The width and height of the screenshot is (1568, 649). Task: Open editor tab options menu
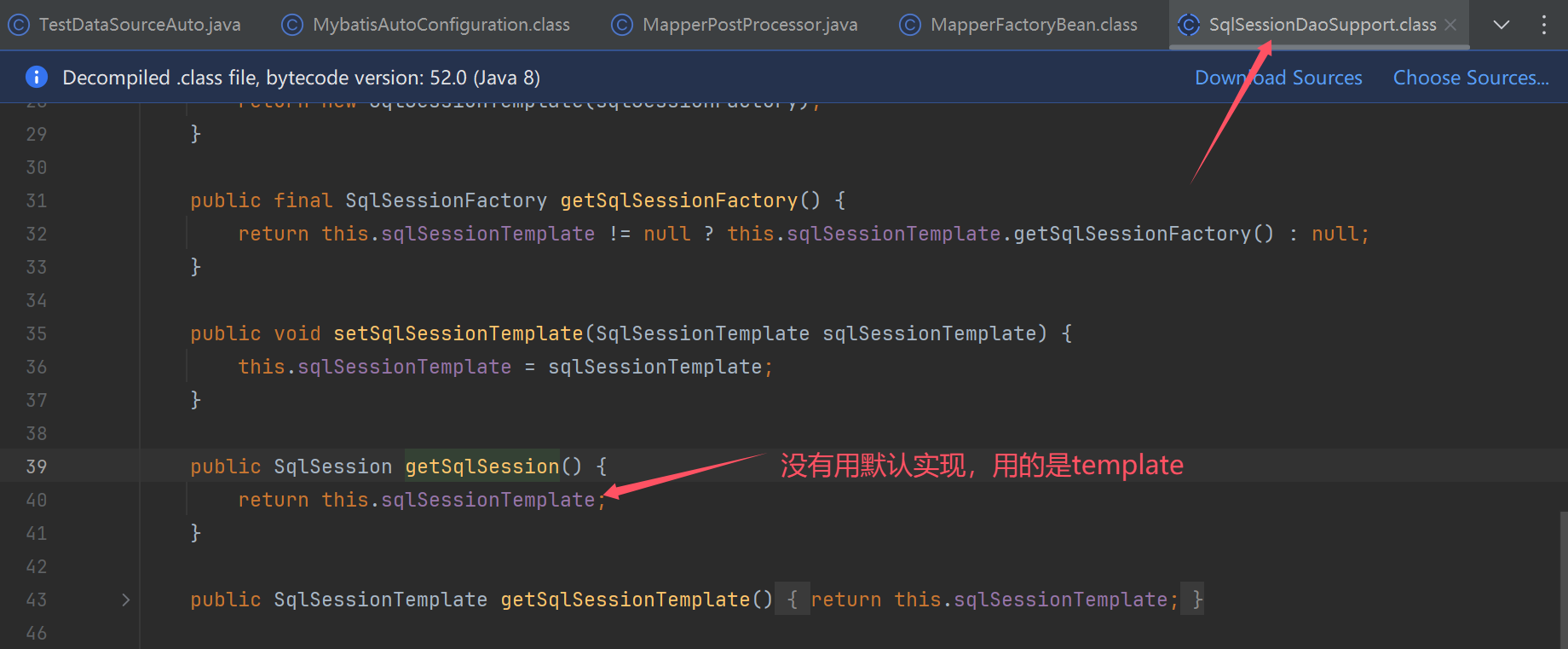point(1544,25)
